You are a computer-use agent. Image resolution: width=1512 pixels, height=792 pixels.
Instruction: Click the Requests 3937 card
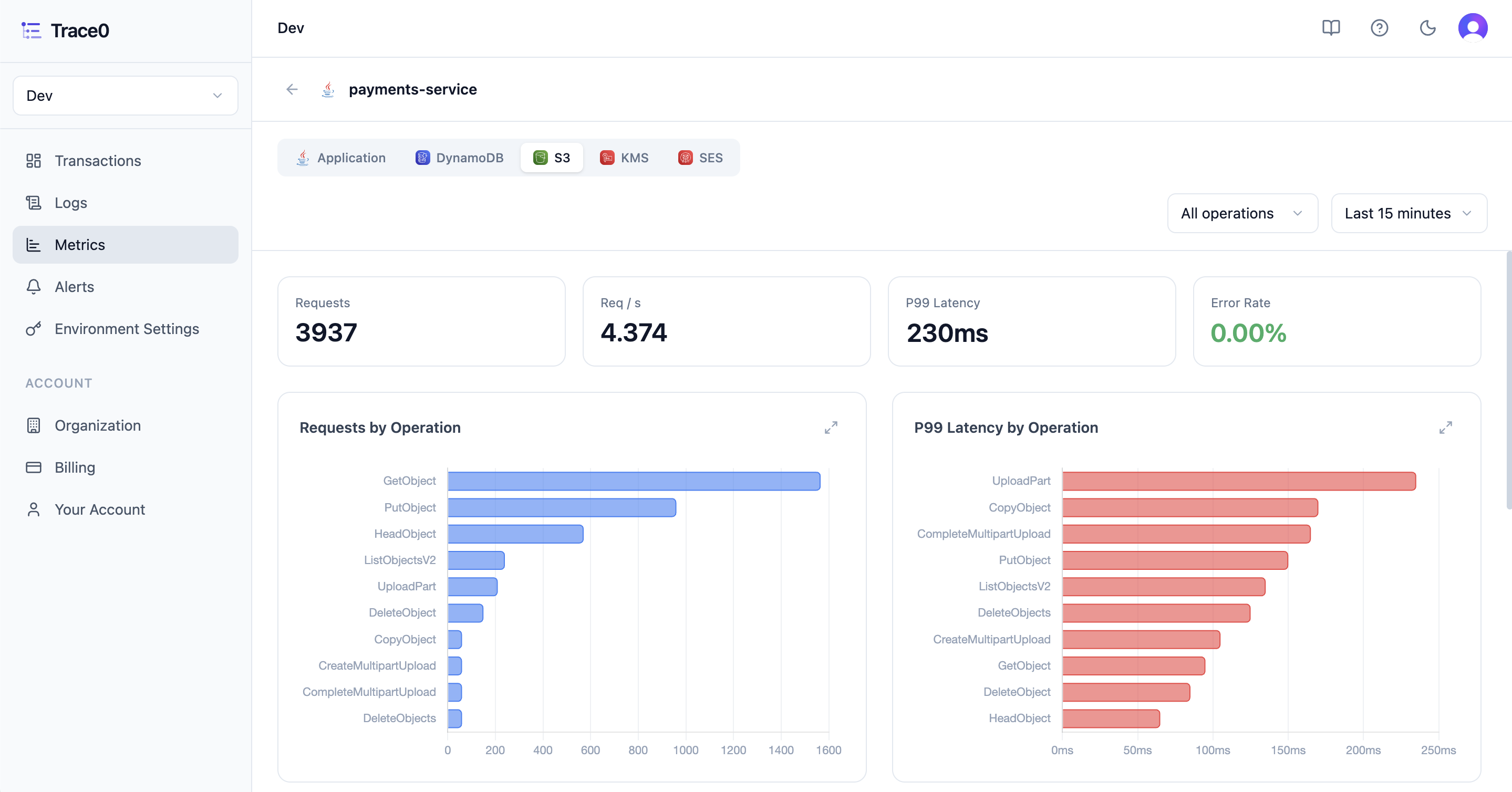tap(421, 321)
